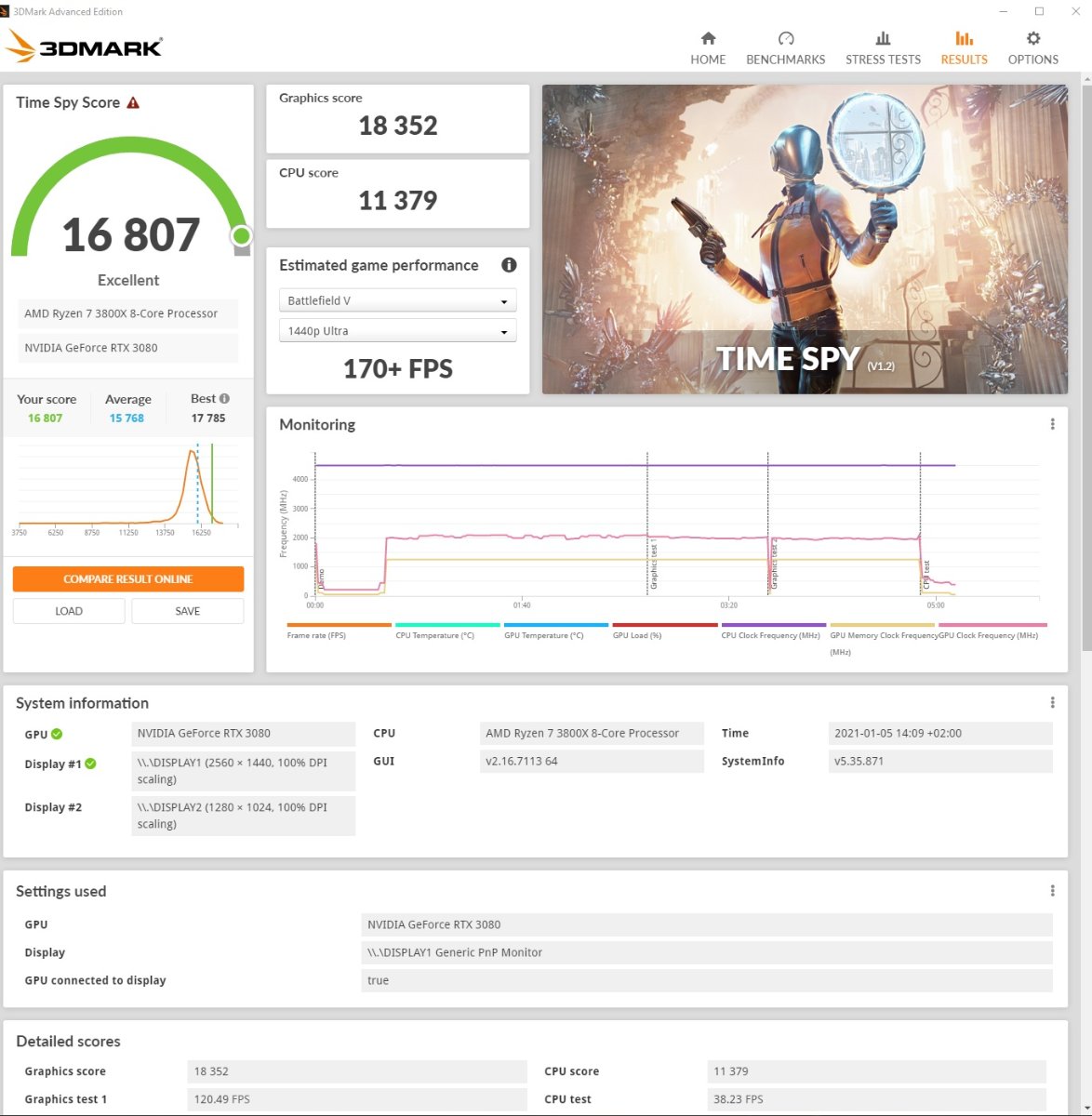The image size is (1092, 1116).
Task: Click the Graphics score 18 352 value
Action: coord(398,126)
